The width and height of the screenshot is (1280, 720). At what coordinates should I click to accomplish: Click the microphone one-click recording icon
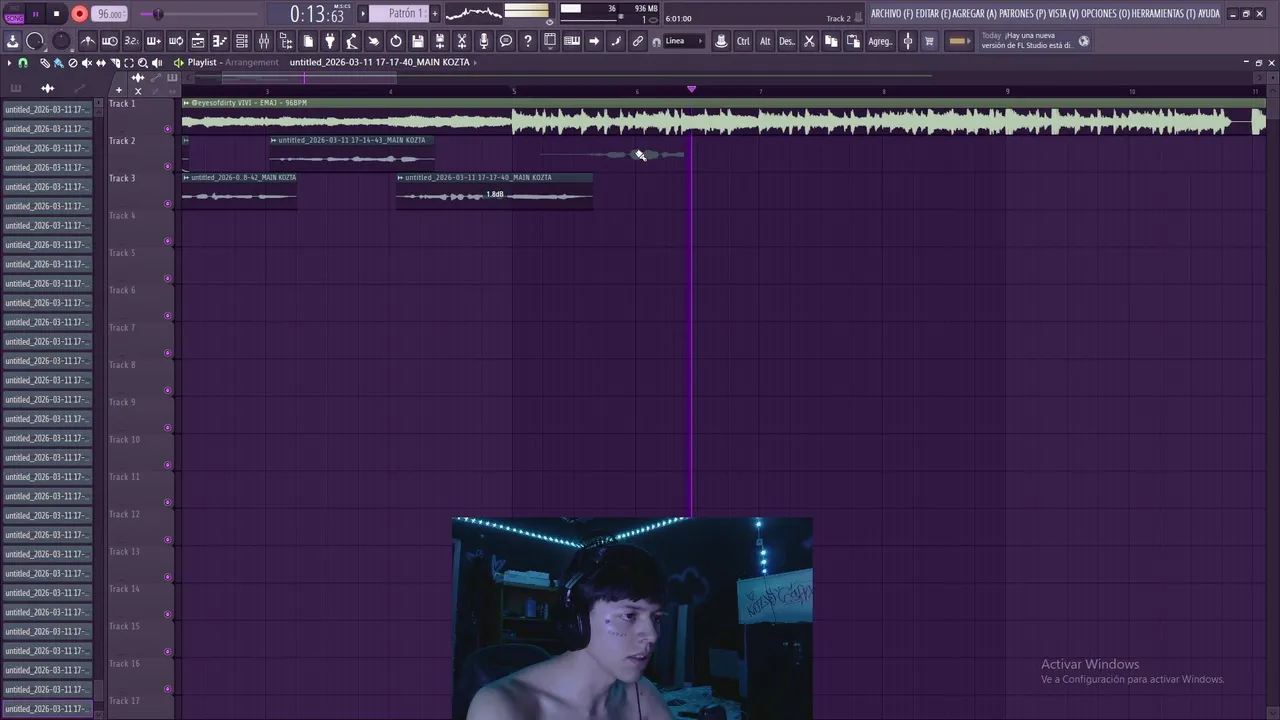(484, 41)
